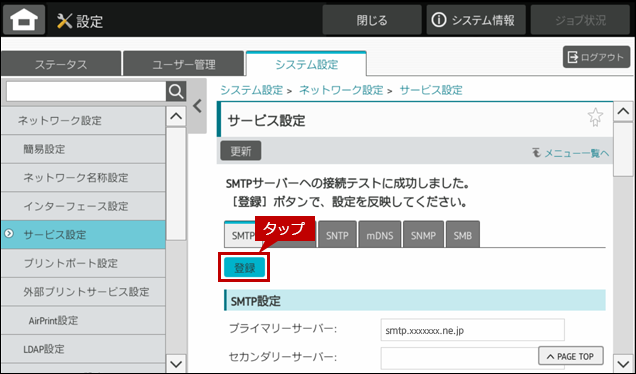Select the SMB tab
The image size is (636, 374).
point(462,235)
